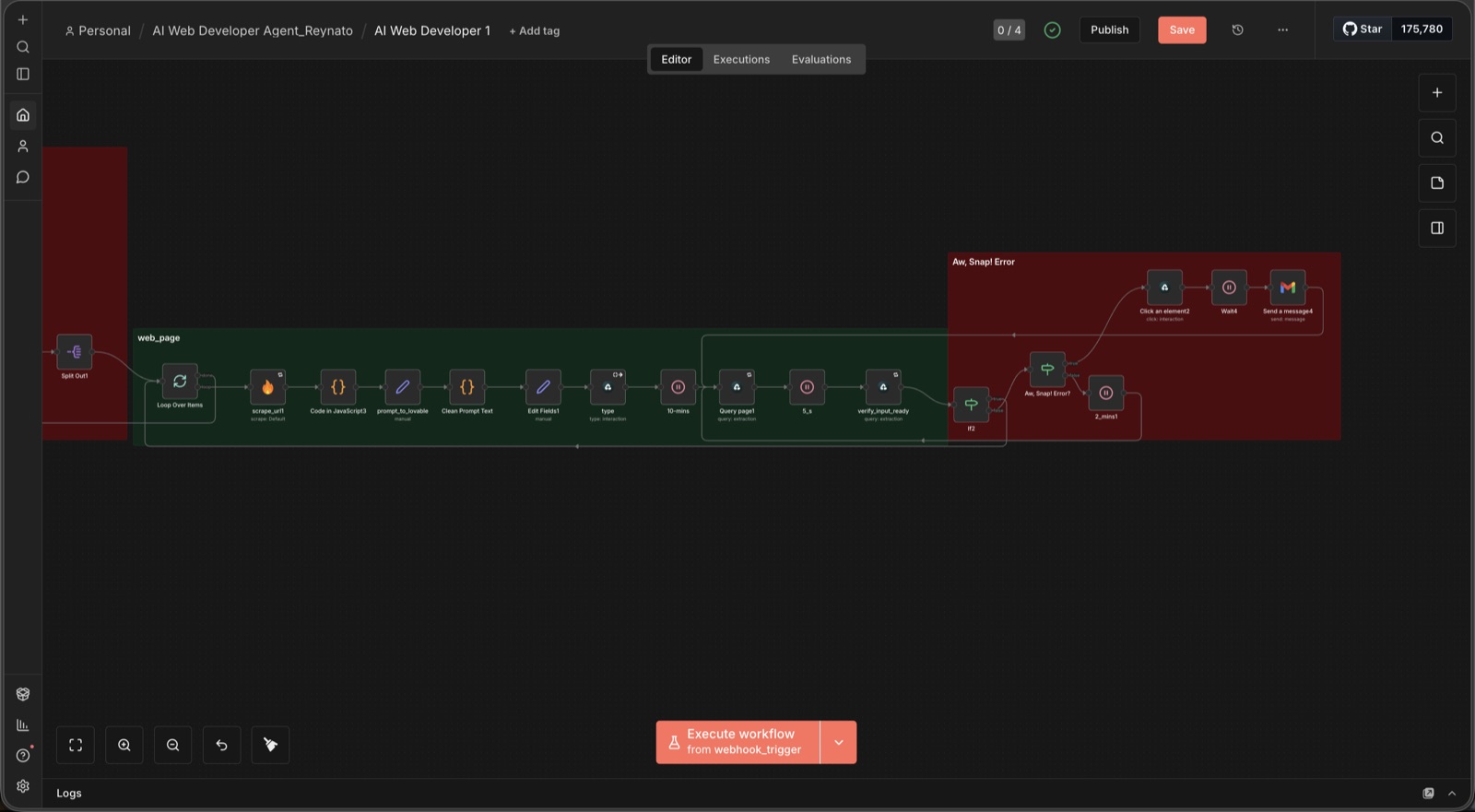Select the 2_mins1 wait node
This screenshot has height=812, width=1475.
point(1106,393)
